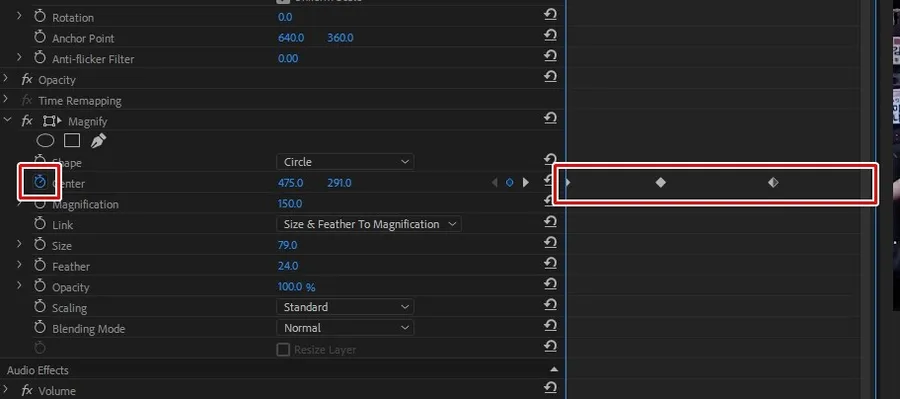The width and height of the screenshot is (900, 399).
Task: Click the Magnification value 150.0
Action: (290, 204)
